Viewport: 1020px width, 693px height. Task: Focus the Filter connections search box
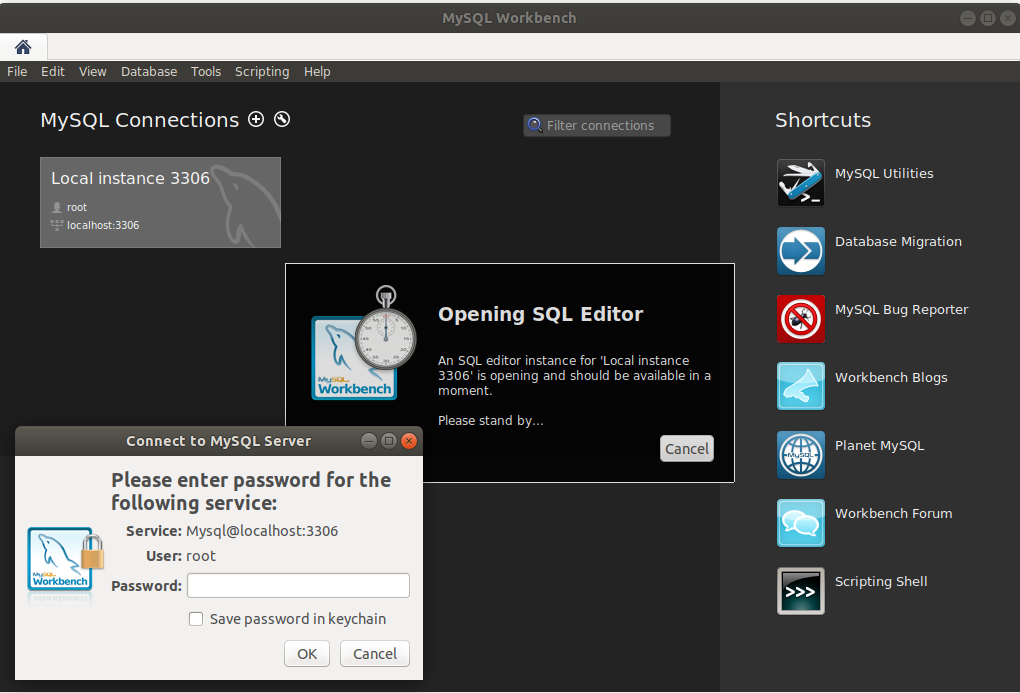coord(597,125)
